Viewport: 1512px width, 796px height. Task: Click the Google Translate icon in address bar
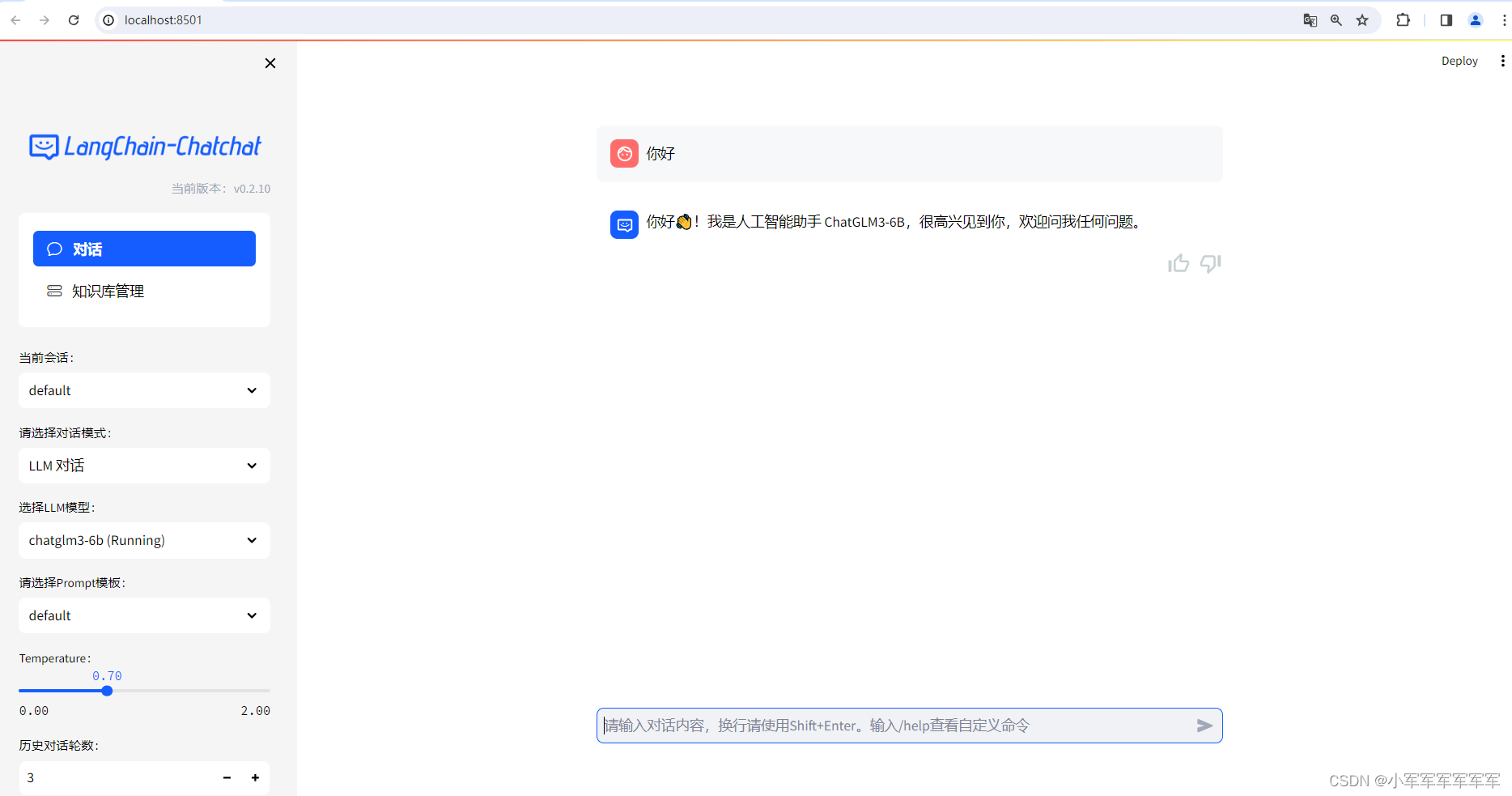coord(1310,19)
